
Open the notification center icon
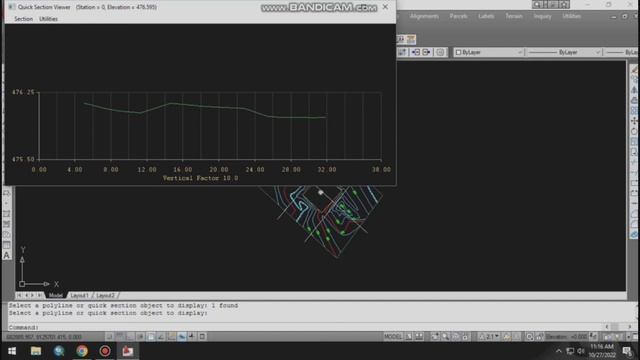click(627, 351)
